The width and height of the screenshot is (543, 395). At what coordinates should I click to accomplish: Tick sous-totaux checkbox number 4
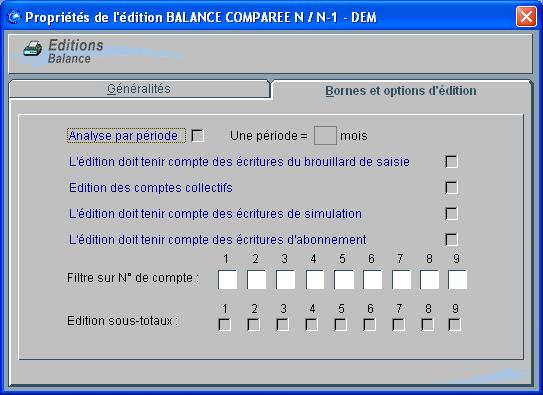tap(312, 325)
